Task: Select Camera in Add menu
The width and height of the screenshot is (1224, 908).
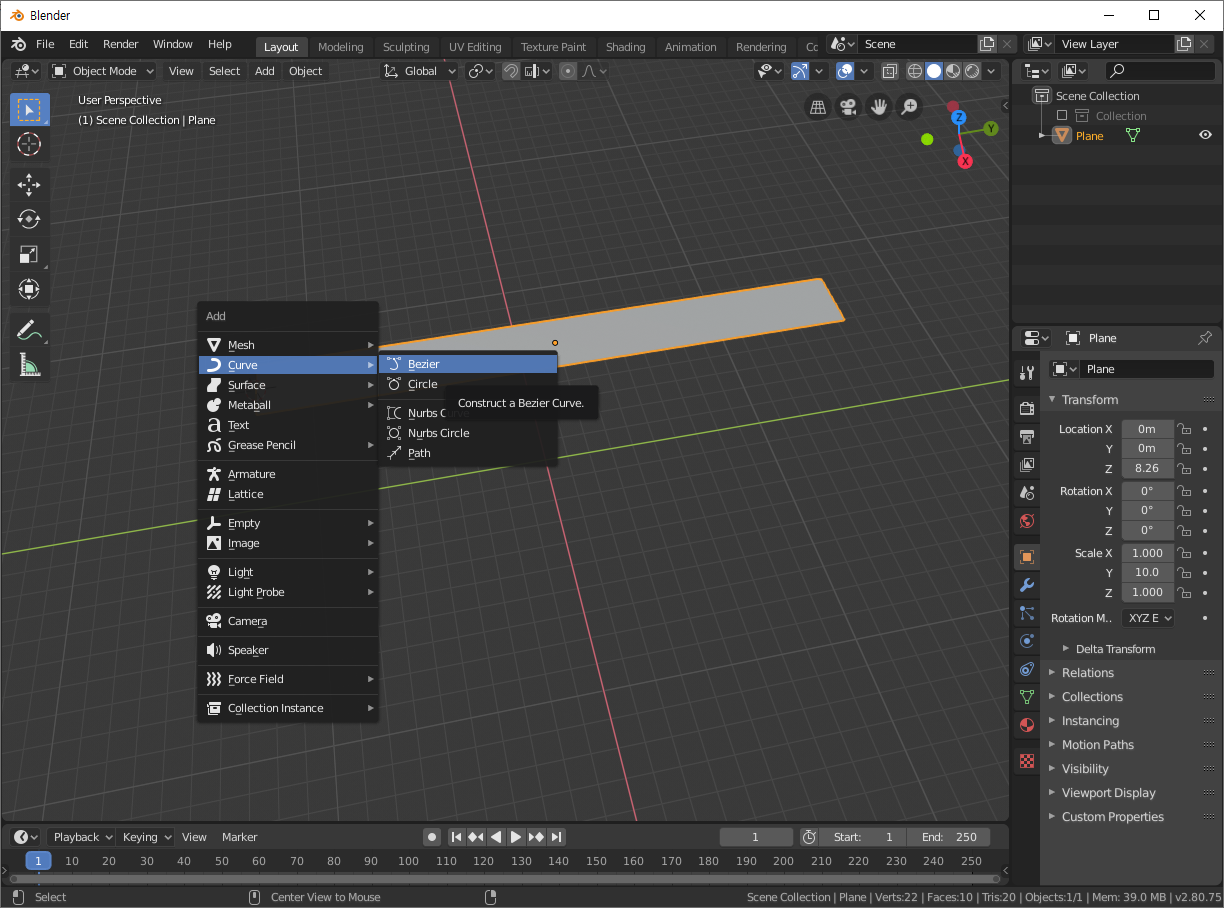Action: (288, 621)
